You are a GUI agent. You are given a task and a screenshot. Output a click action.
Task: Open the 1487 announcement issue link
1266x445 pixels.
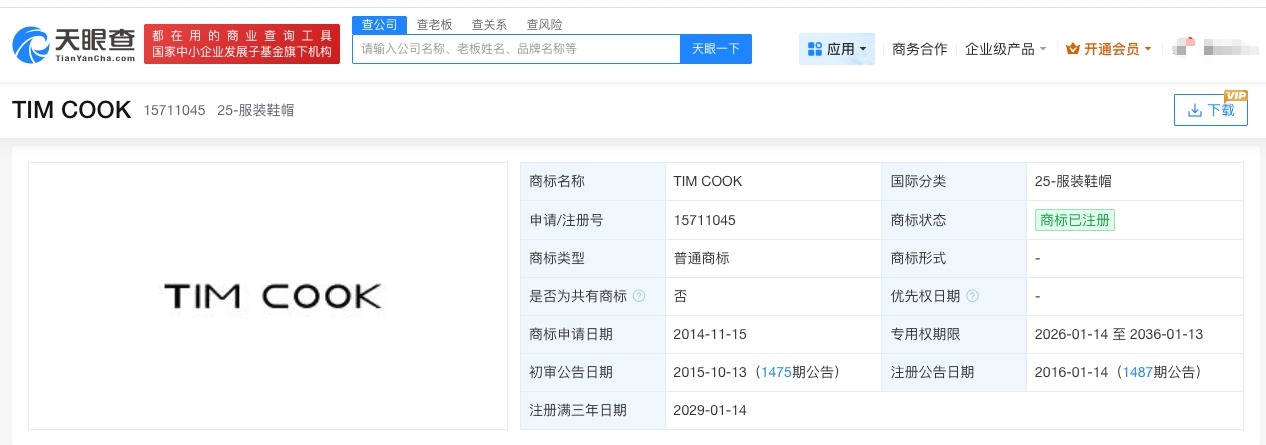tap(1139, 372)
